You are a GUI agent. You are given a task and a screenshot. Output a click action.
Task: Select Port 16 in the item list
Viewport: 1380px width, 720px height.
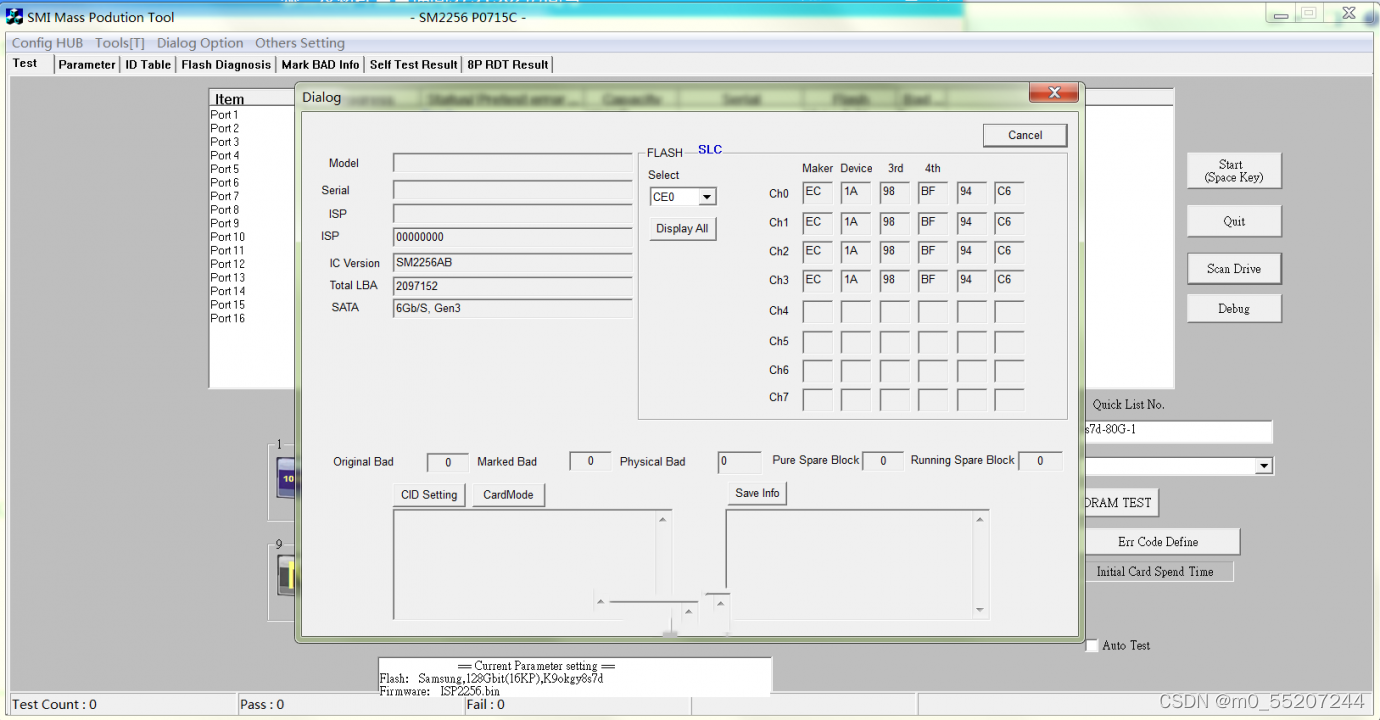228,318
